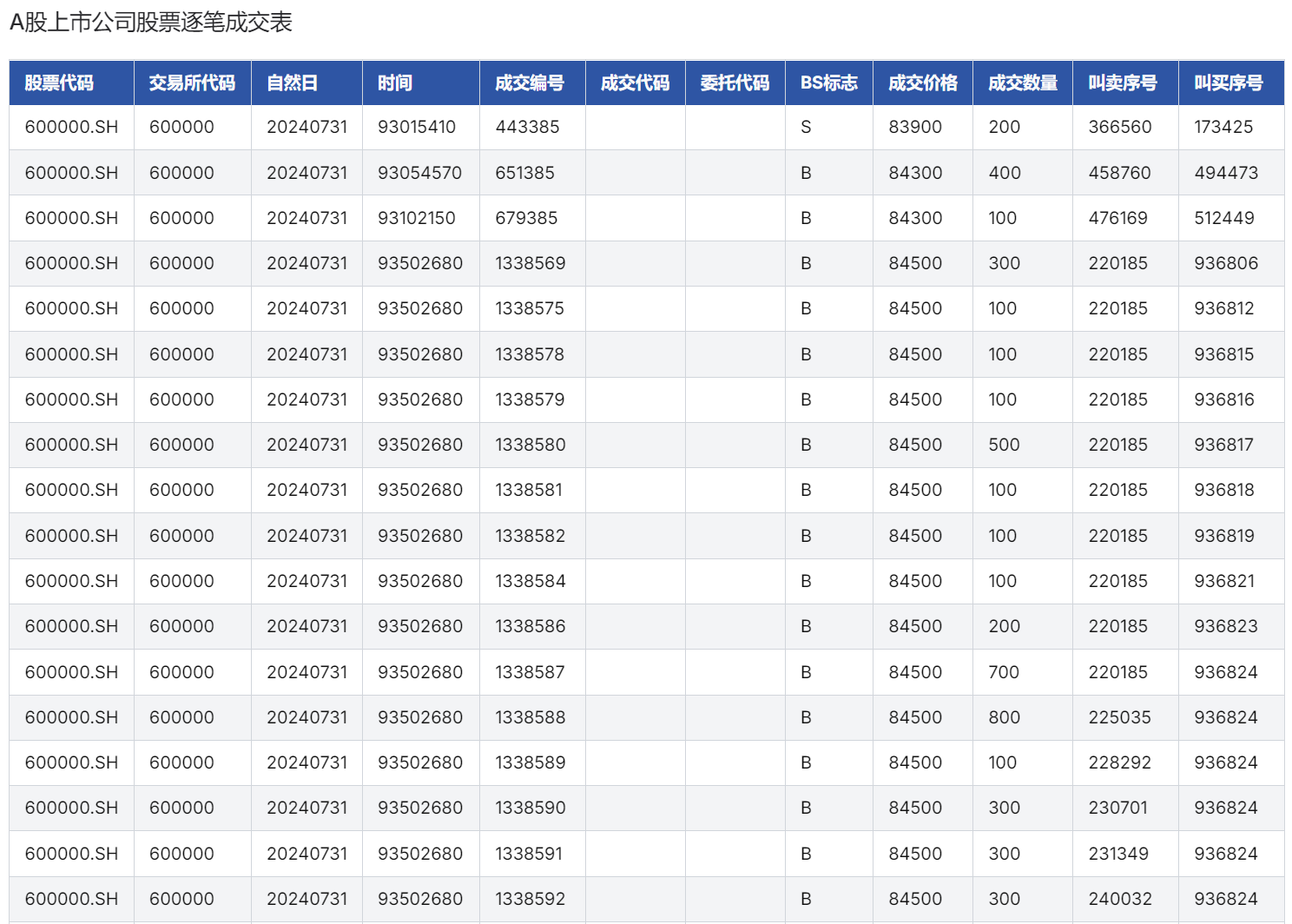This screenshot has height=924, width=1292.
Task: Select trade number 1338589
Action: pos(531,762)
